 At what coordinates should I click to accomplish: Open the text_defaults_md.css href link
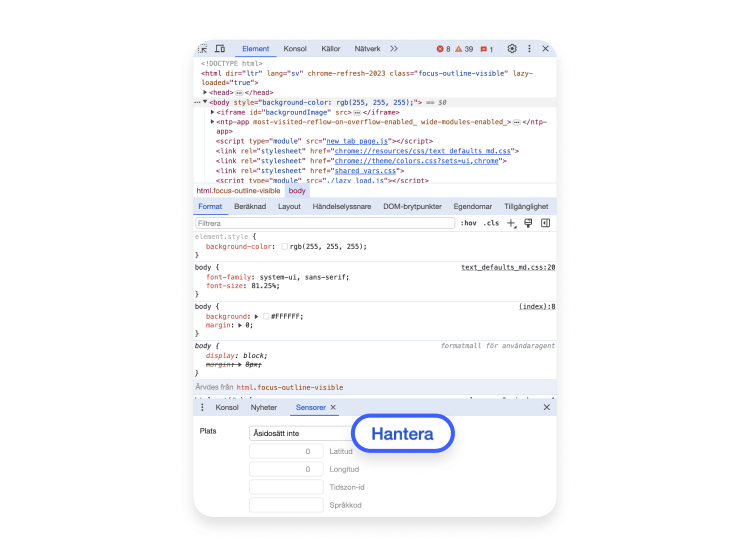423,151
